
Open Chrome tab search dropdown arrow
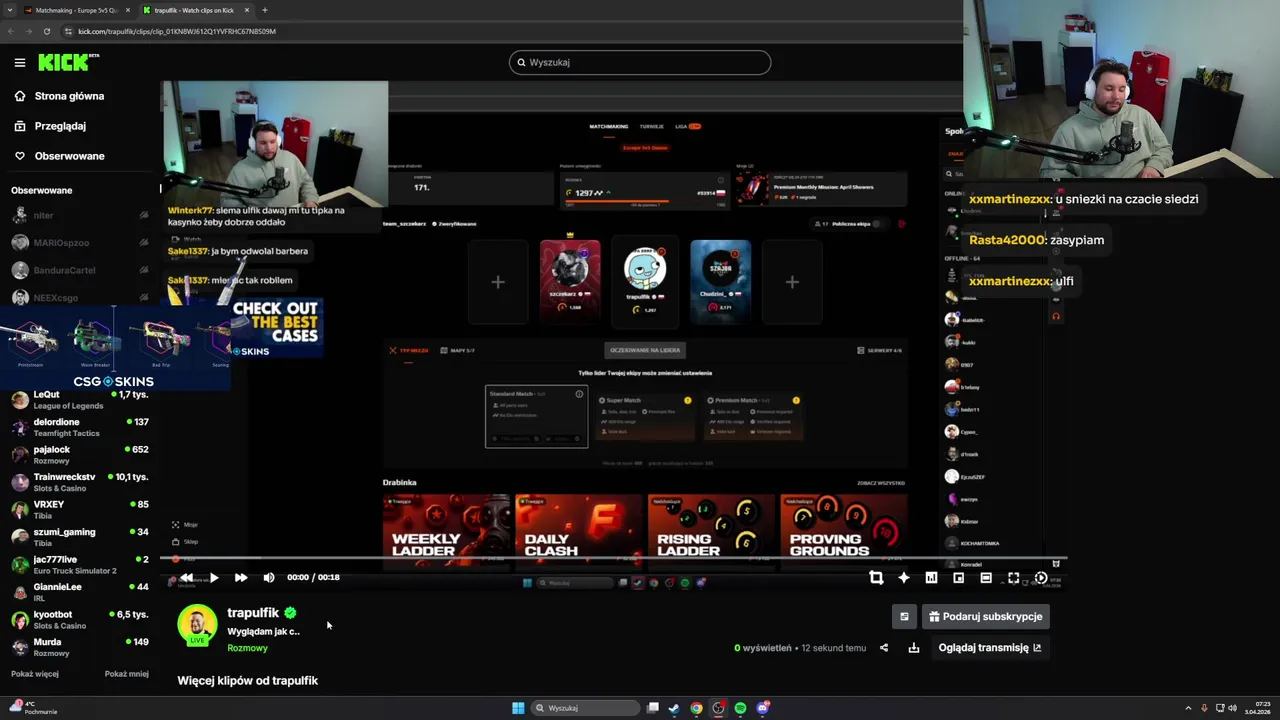[x=8, y=10]
